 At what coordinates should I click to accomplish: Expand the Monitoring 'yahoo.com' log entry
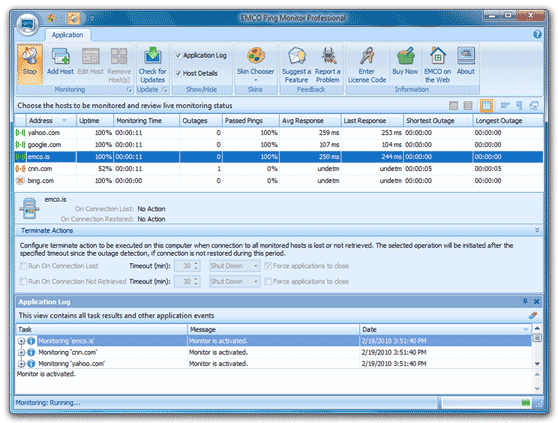21,364
